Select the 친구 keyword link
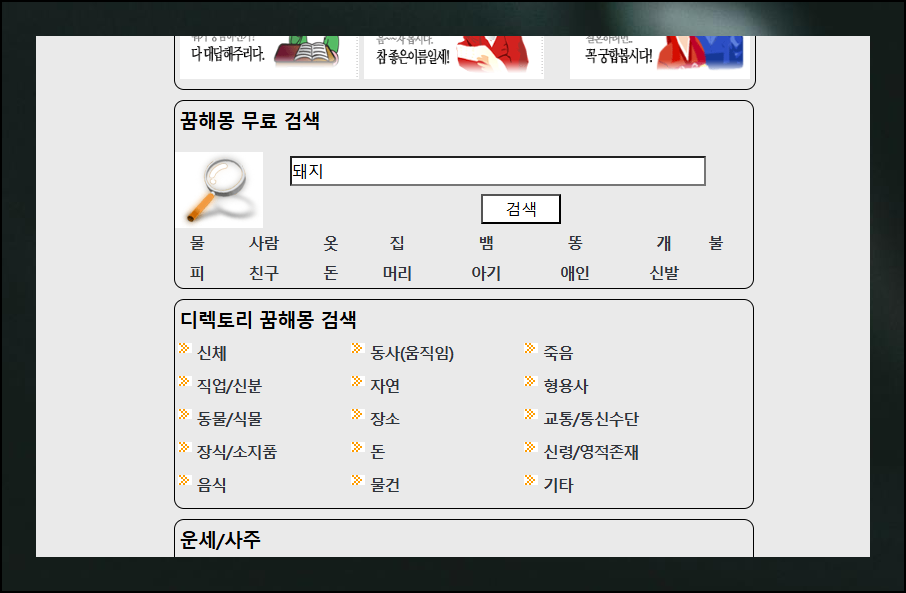This screenshot has height=593, width=906. click(264, 273)
